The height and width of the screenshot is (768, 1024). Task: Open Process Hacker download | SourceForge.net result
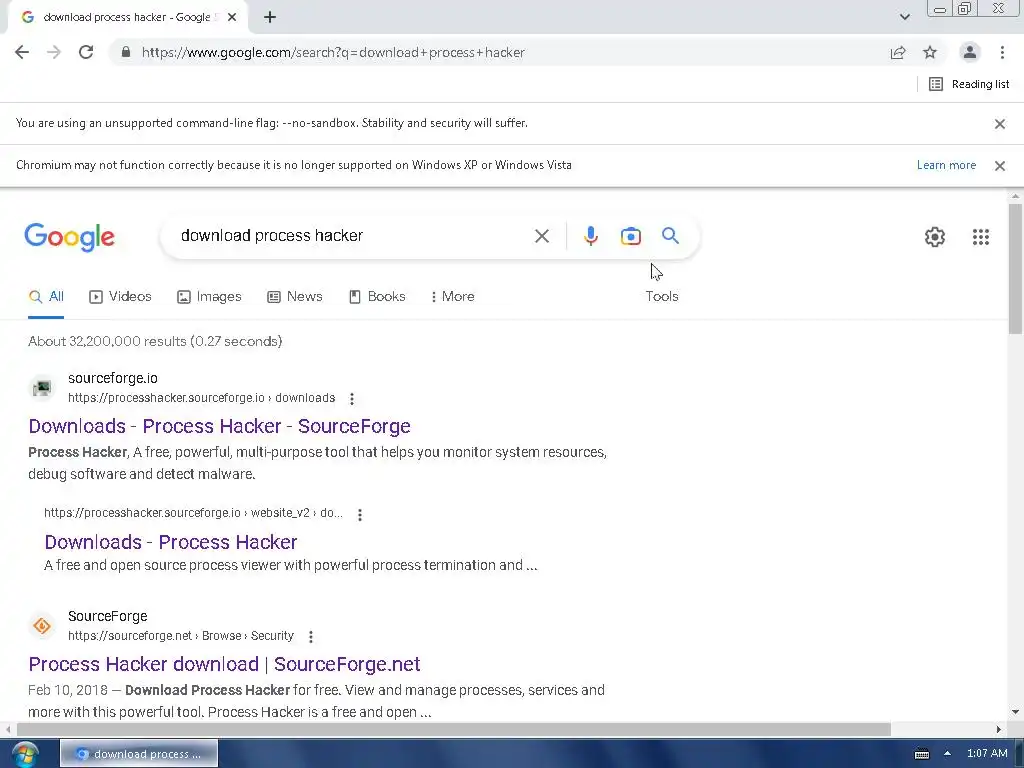click(x=224, y=664)
